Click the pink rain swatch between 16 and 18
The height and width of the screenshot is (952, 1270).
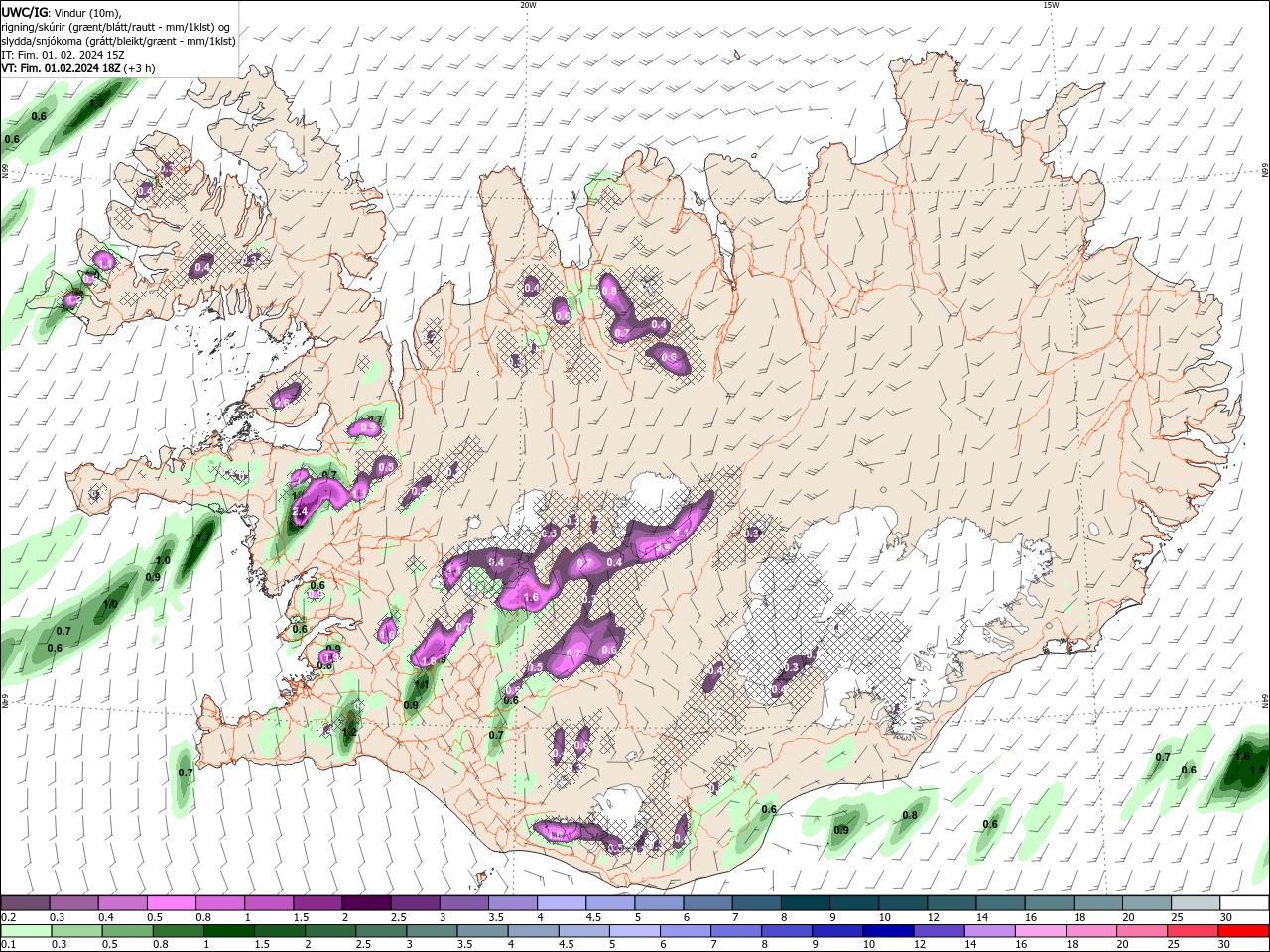pyautogui.click(x=1040, y=931)
